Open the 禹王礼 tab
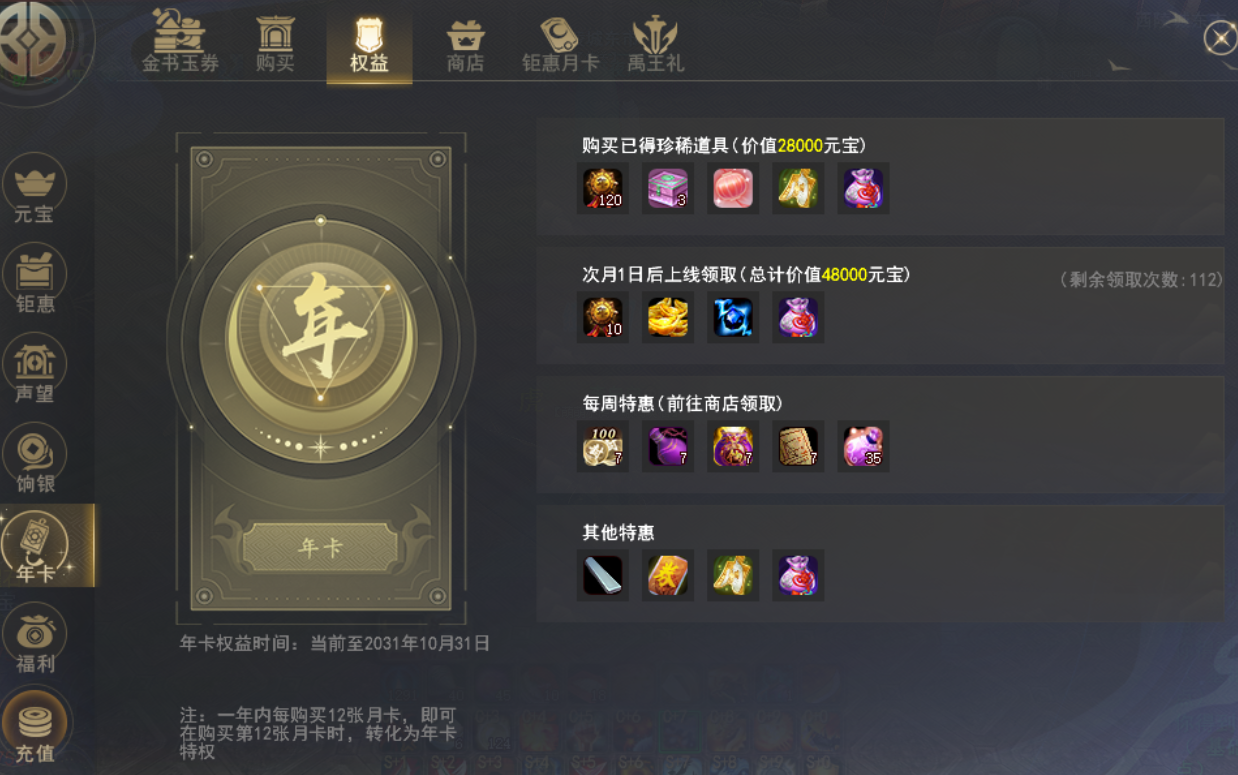This screenshot has width=1238, height=775. [656, 41]
